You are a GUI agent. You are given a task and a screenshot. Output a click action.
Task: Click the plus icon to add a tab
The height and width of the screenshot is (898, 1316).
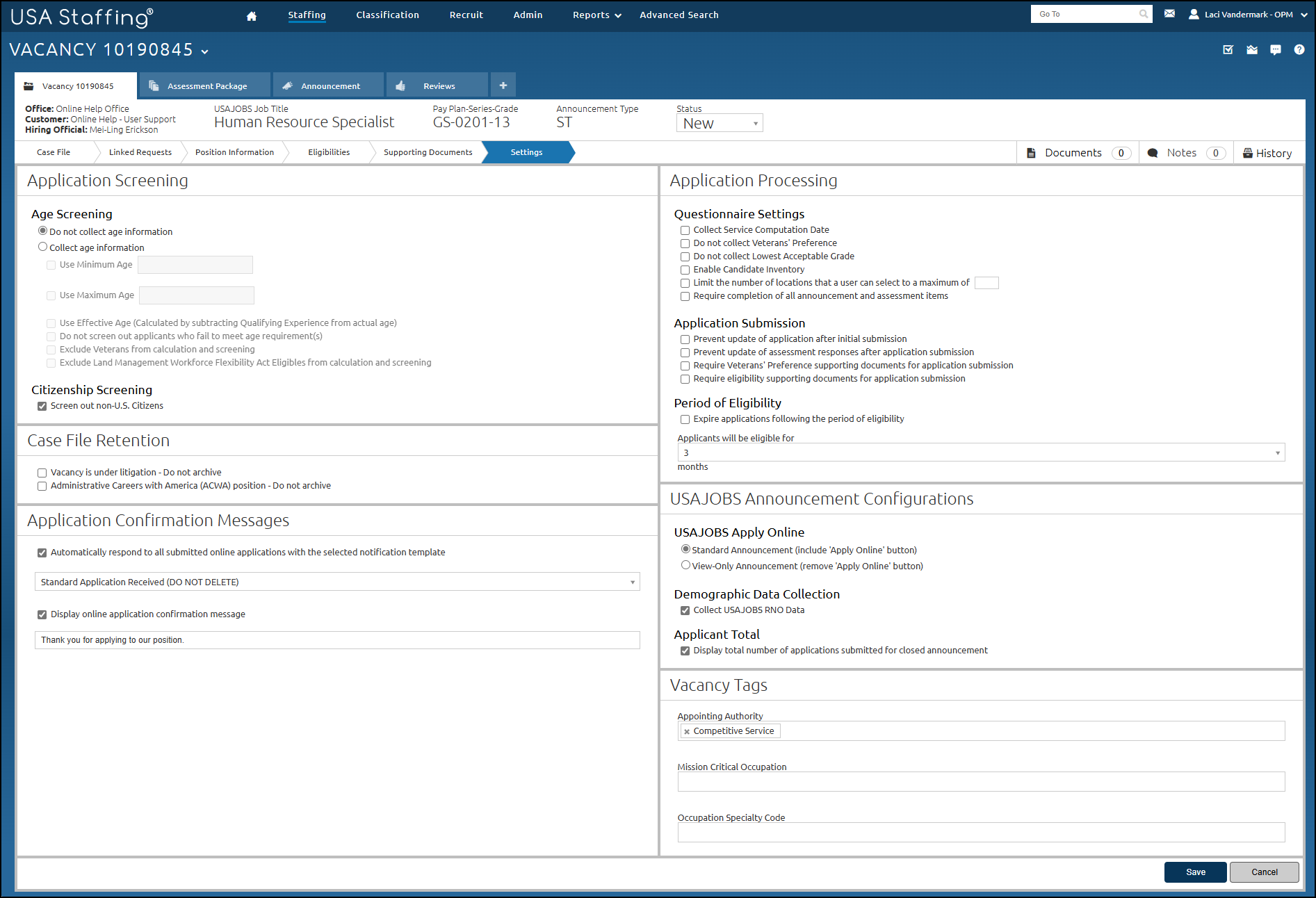point(503,85)
